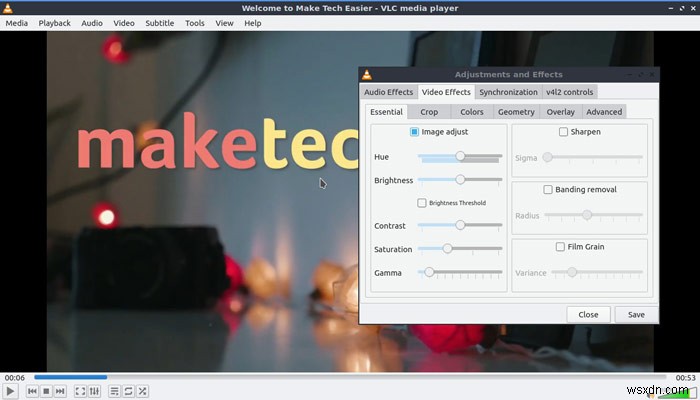Open the Playback menu
This screenshot has height=400, width=700.
54,23
